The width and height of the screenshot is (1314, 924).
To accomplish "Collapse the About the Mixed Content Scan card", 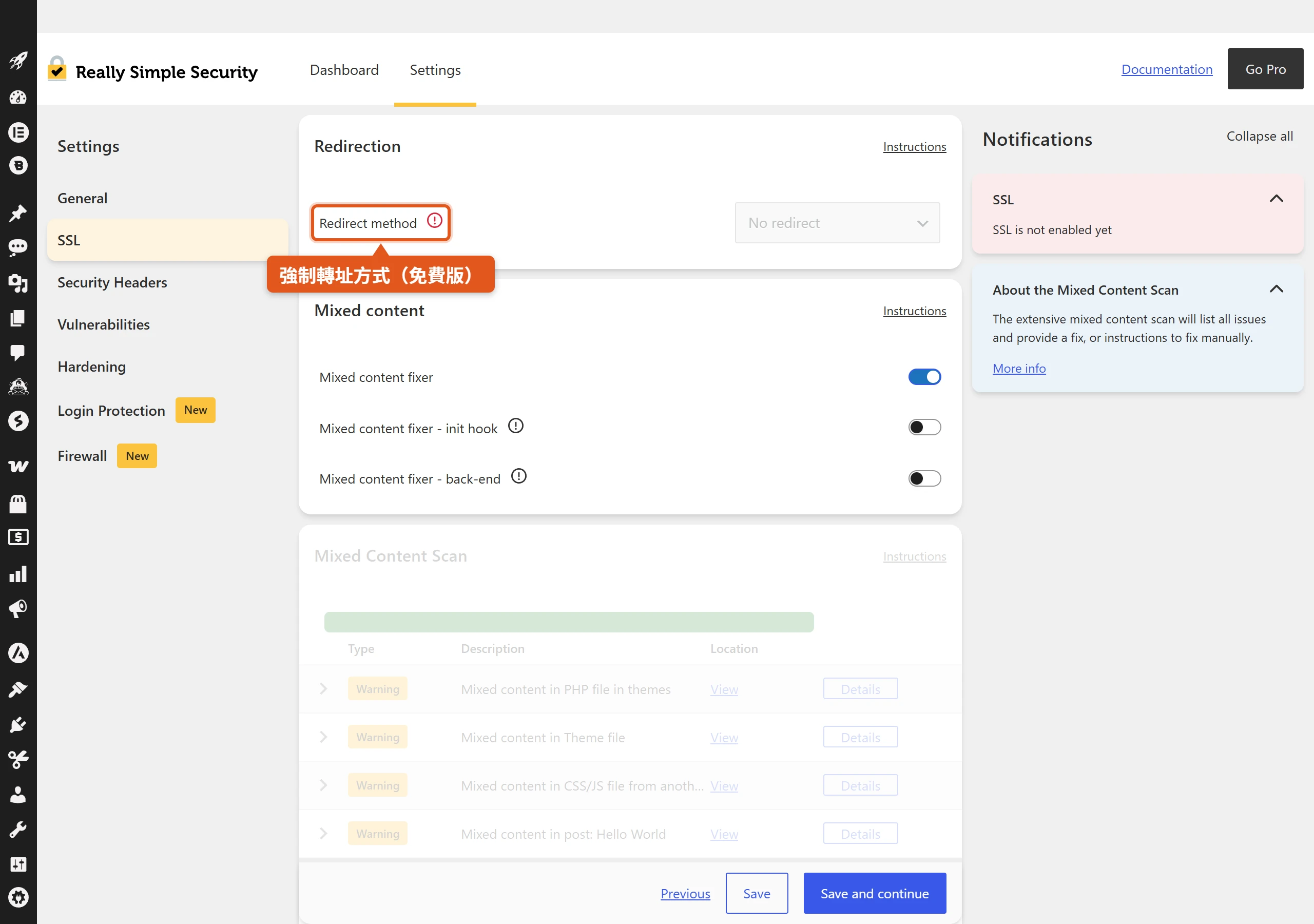I will pyautogui.click(x=1276, y=289).
